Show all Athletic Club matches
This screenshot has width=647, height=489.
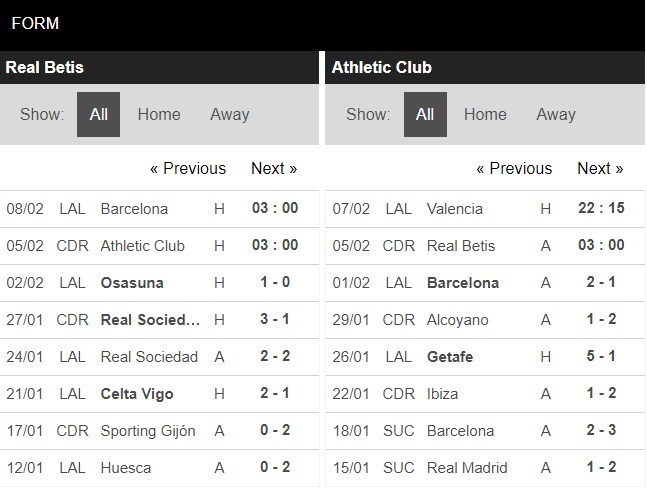[425, 114]
